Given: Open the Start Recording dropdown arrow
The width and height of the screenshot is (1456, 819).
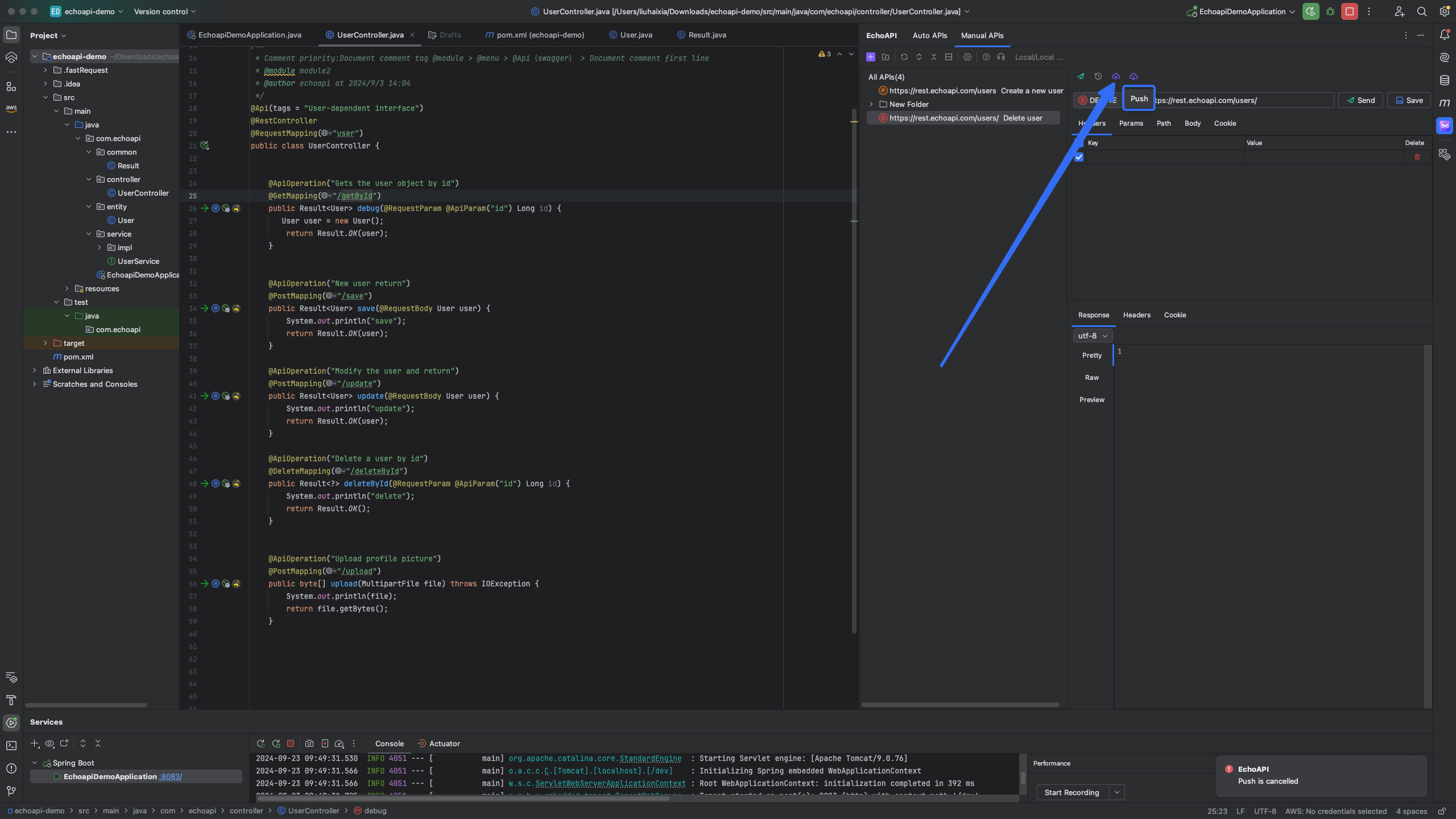Looking at the screenshot, I should point(1117,792).
